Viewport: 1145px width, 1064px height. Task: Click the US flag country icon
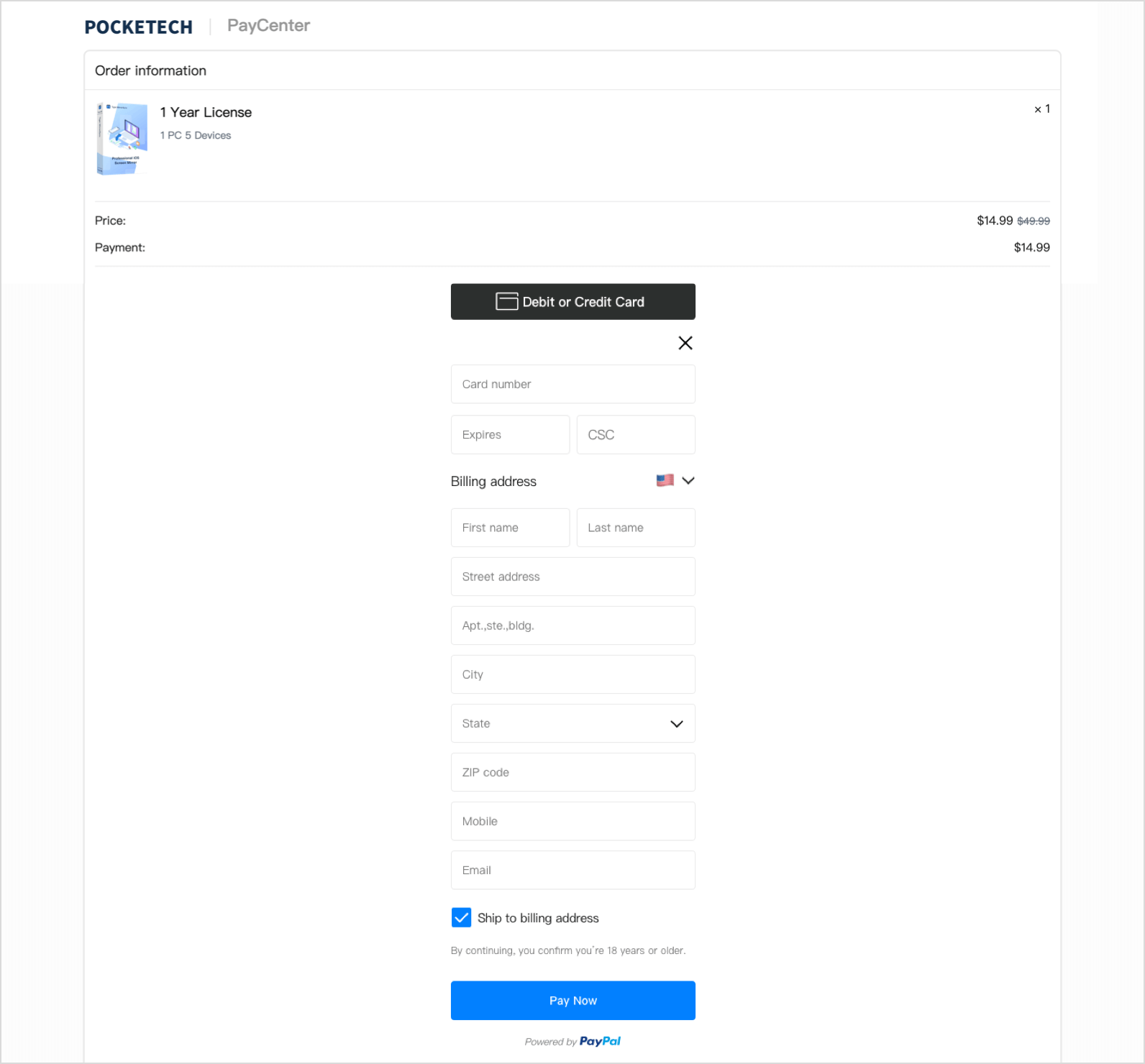tap(665, 480)
